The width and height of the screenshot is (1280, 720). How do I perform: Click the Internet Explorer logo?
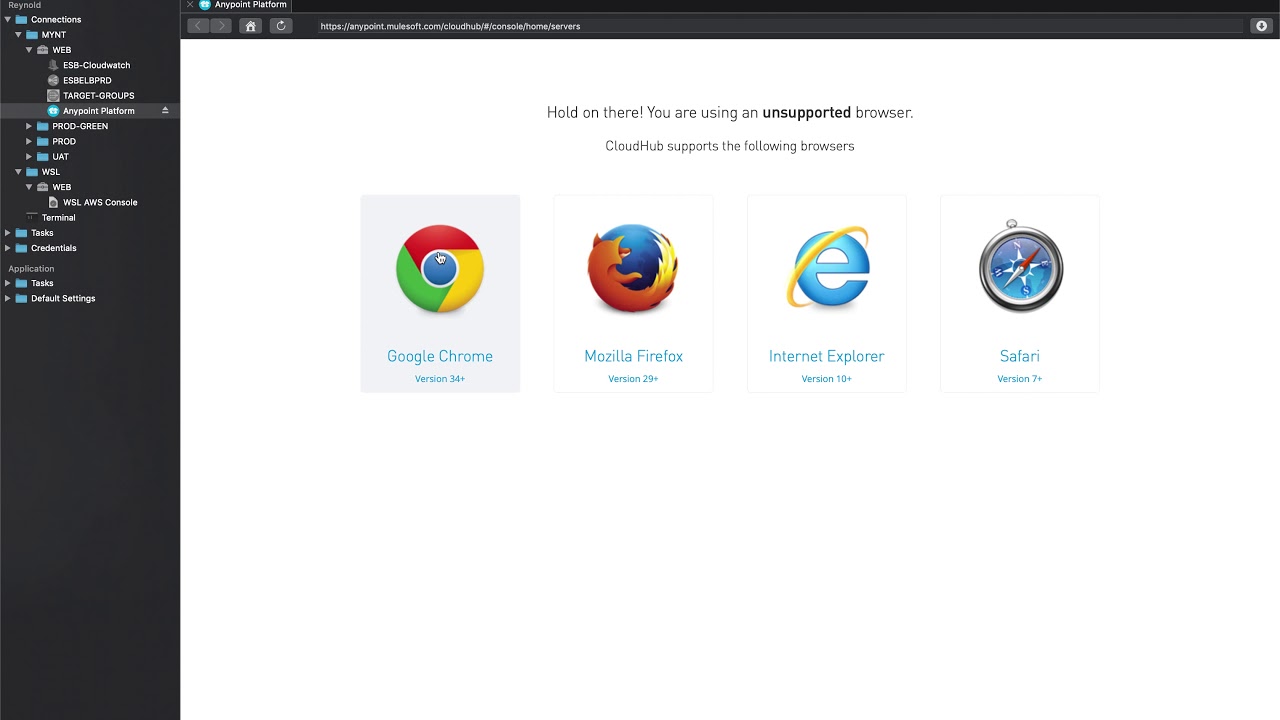click(827, 267)
